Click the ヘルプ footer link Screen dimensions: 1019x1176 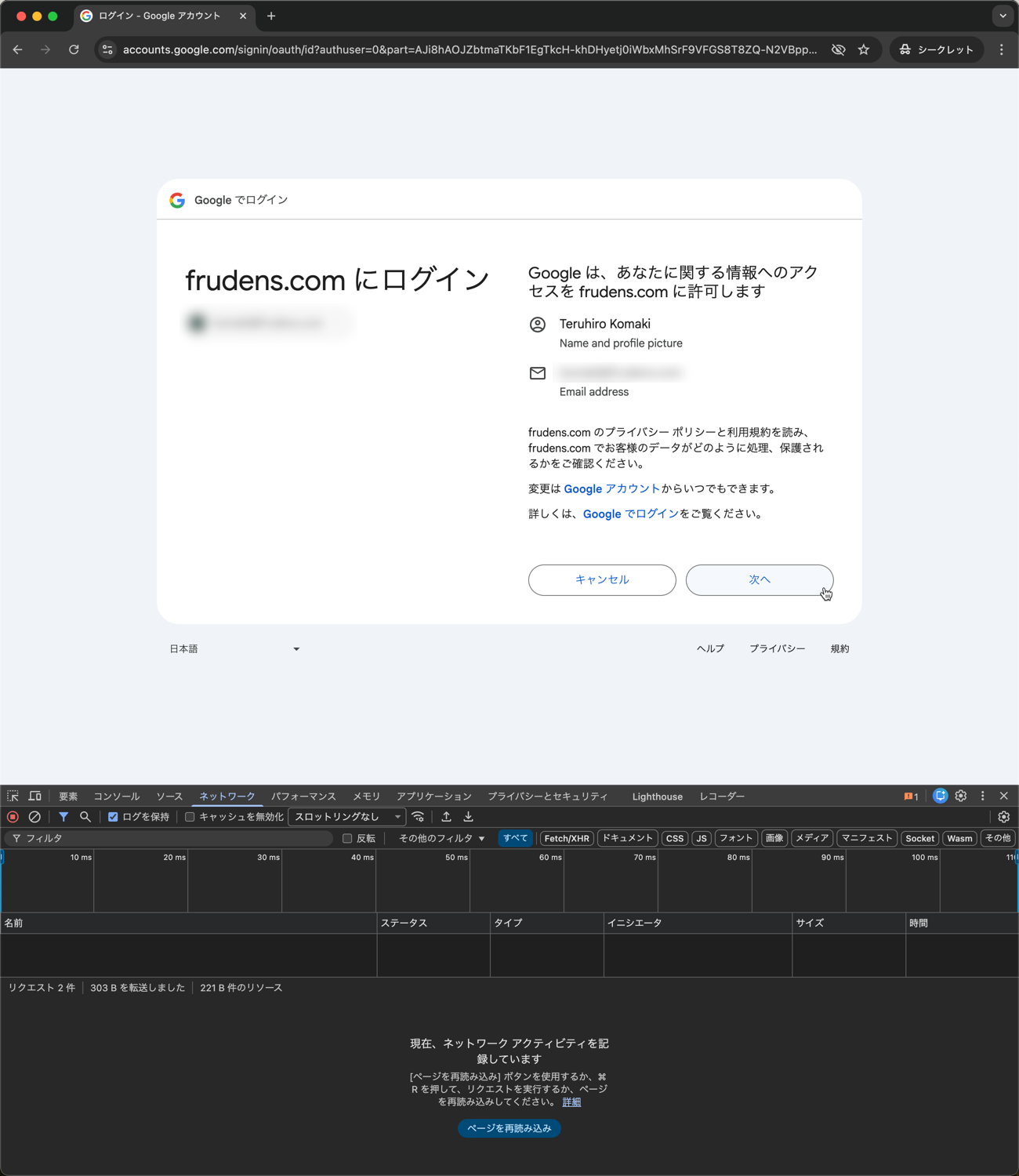(x=711, y=648)
